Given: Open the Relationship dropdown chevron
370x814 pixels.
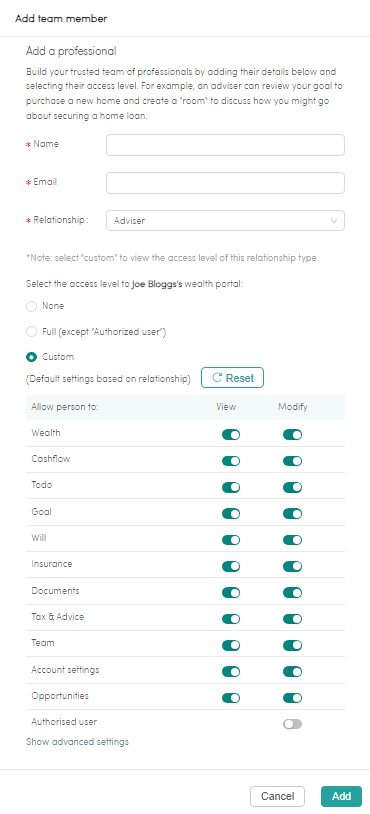Looking at the screenshot, I should pyautogui.click(x=334, y=221).
